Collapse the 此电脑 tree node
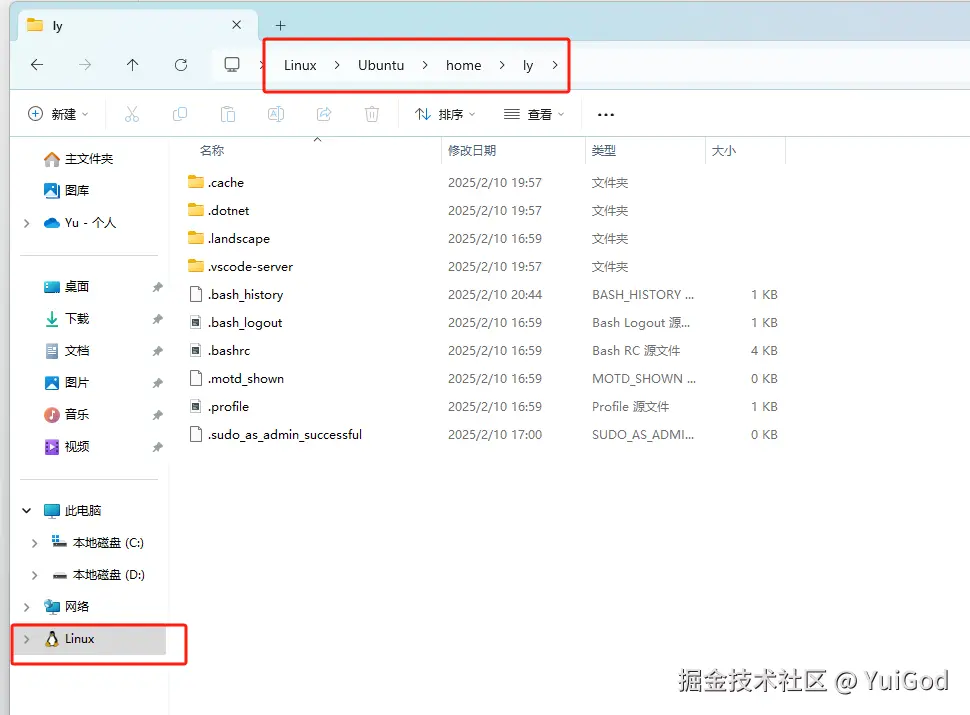Image resolution: width=970 pixels, height=715 pixels. 27,511
